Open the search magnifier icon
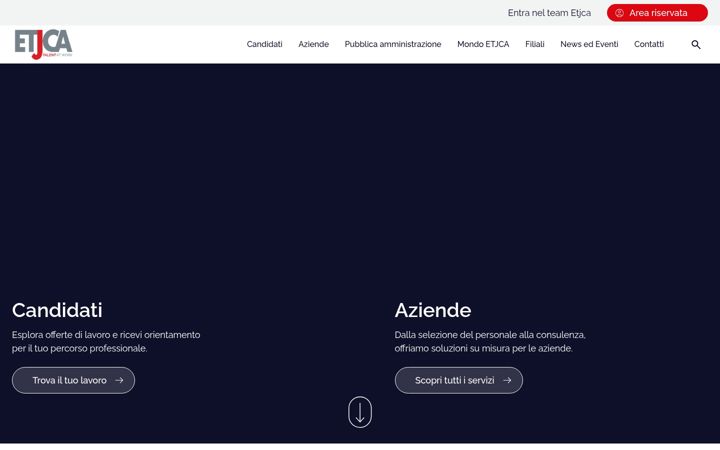The height and width of the screenshot is (450, 720). pyautogui.click(x=696, y=45)
